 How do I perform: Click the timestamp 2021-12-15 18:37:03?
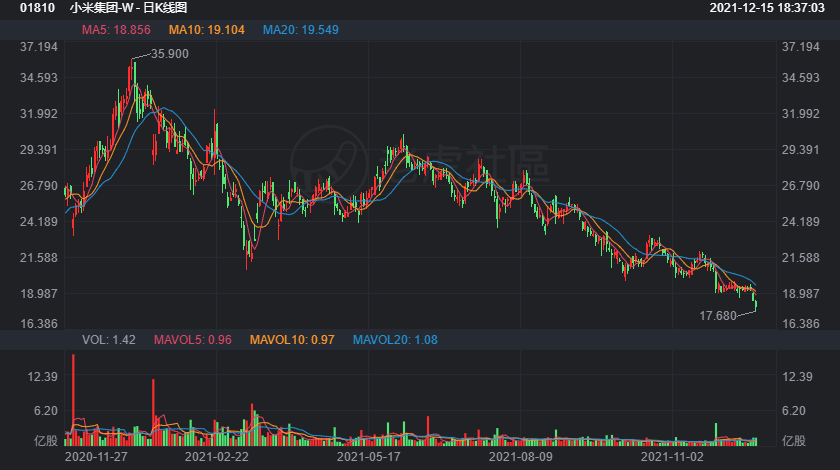point(767,8)
